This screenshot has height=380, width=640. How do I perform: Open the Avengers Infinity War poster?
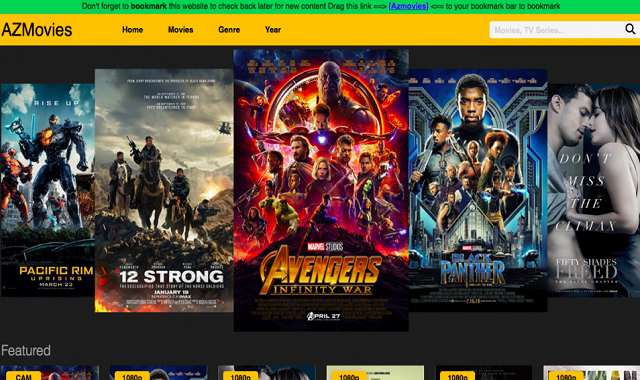click(x=321, y=190)
